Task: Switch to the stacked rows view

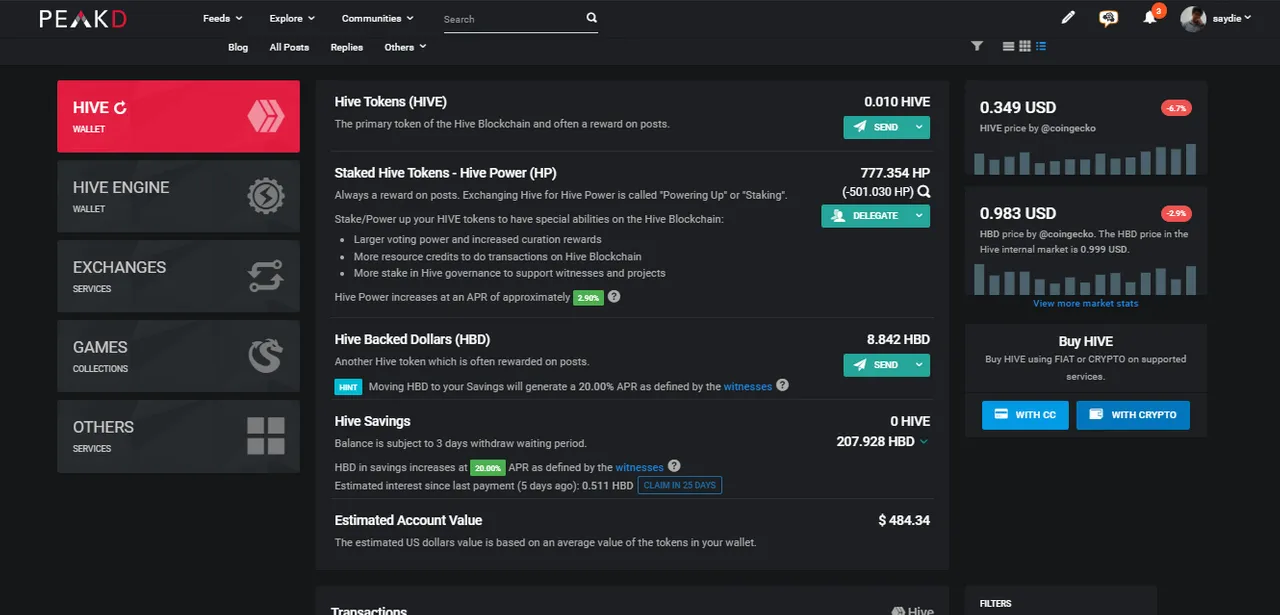Action: [1008, 46]
